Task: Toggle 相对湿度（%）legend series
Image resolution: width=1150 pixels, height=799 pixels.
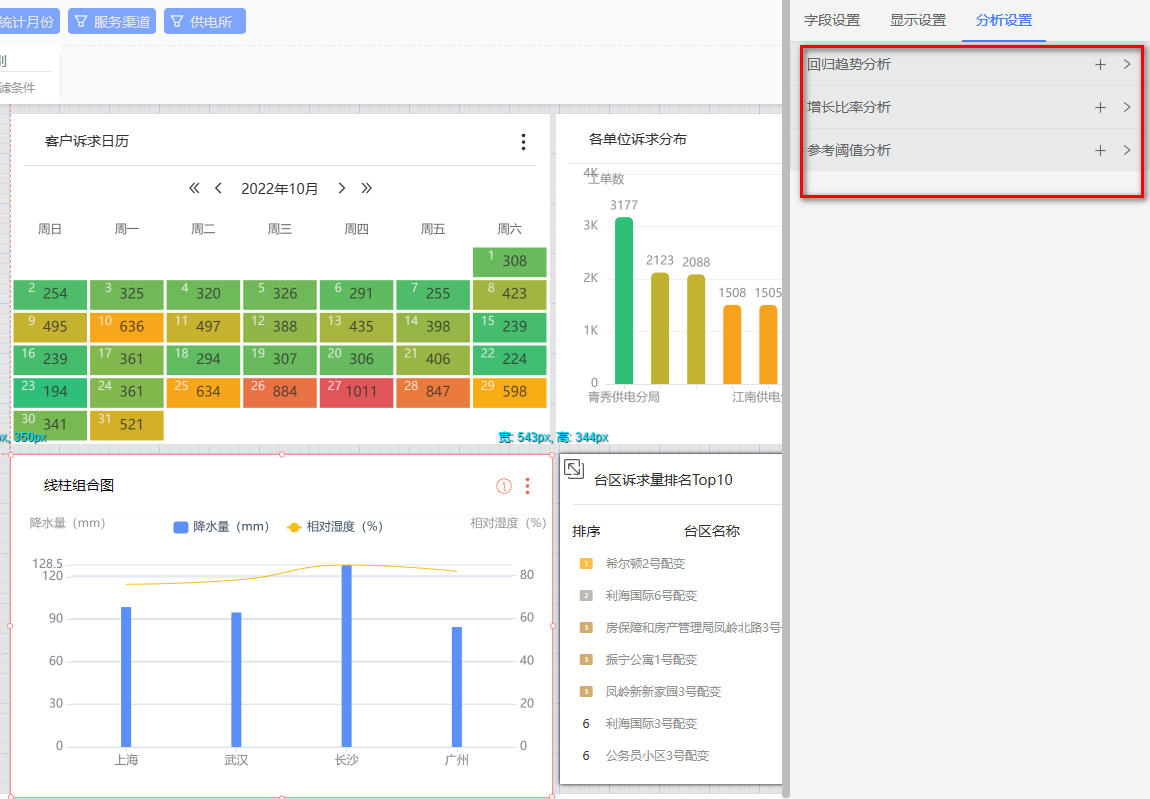Action: (334, 527)
